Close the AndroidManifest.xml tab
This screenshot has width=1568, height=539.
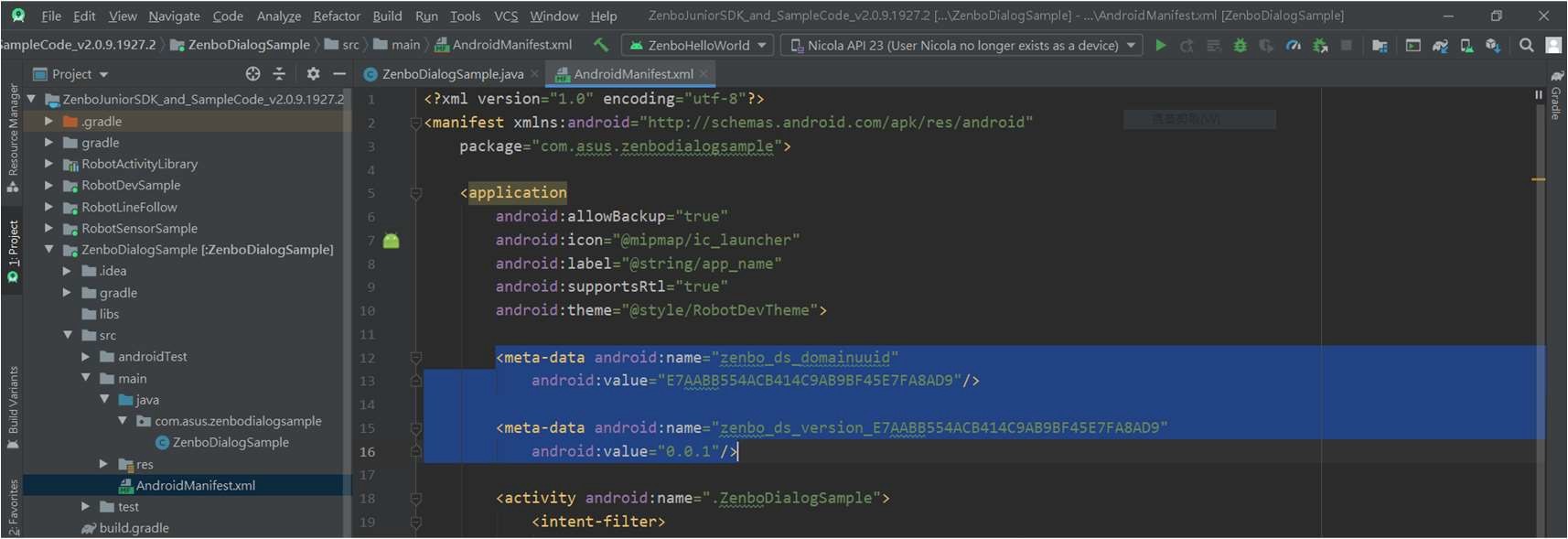click(x=703, y=74)
